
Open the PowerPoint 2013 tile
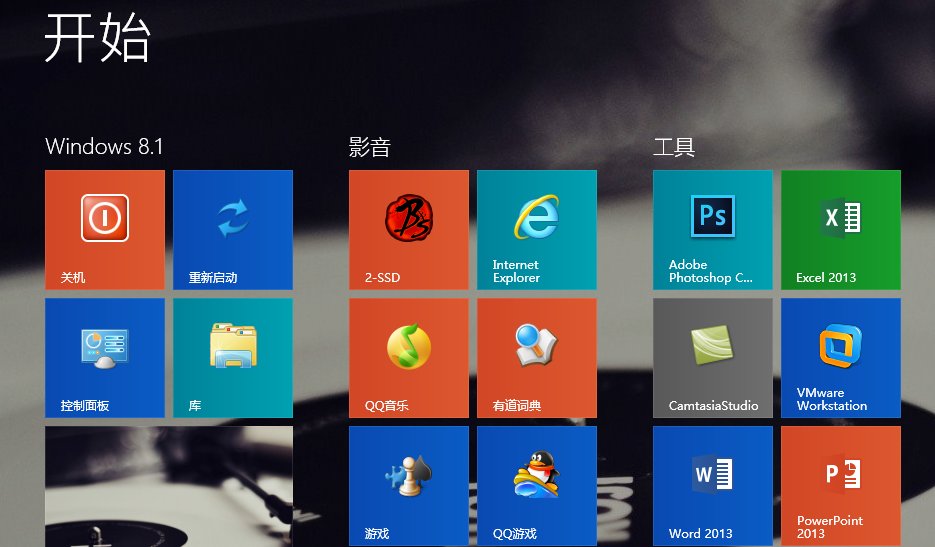tap(841, 486)
